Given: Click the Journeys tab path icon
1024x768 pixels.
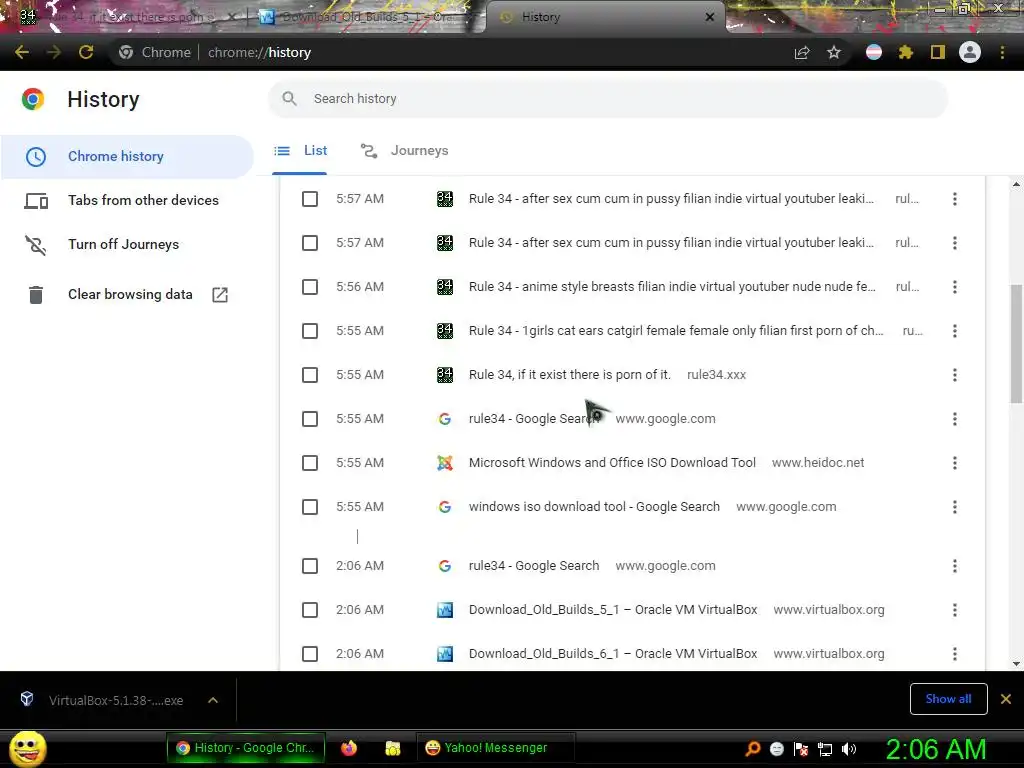Looking at the screenshot, I should click(369, 151).
